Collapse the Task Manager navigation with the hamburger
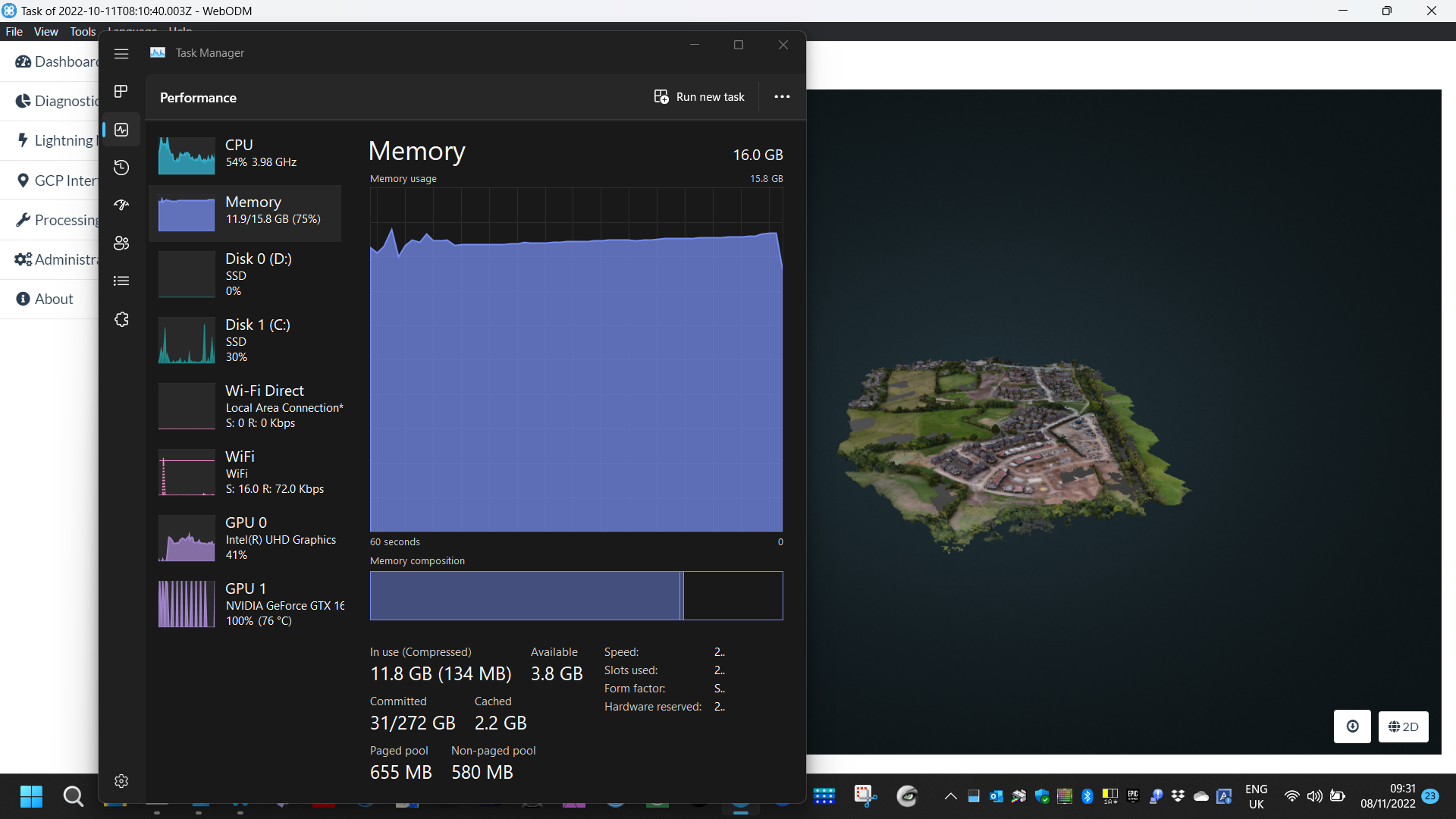1456x819 pixels. (x=121, y=53)
